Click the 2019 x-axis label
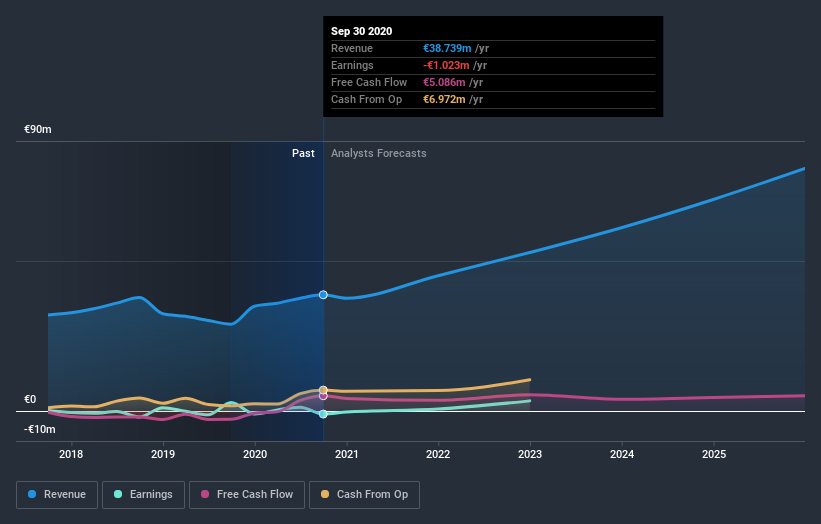The height and width of the screenshot is (524, 821). point(163,454)
